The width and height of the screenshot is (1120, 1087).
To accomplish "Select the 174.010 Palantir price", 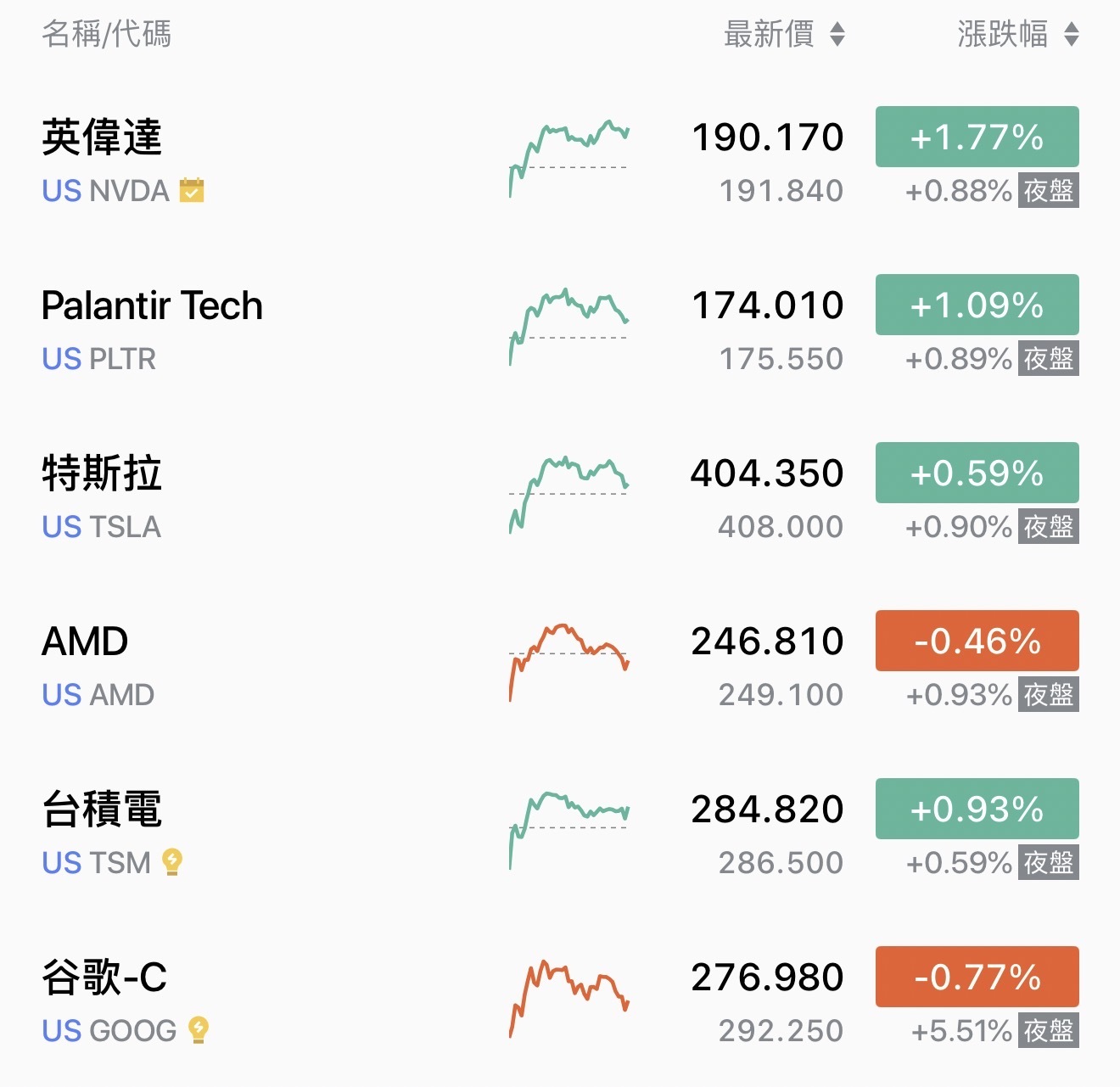I will click(768, 305).
